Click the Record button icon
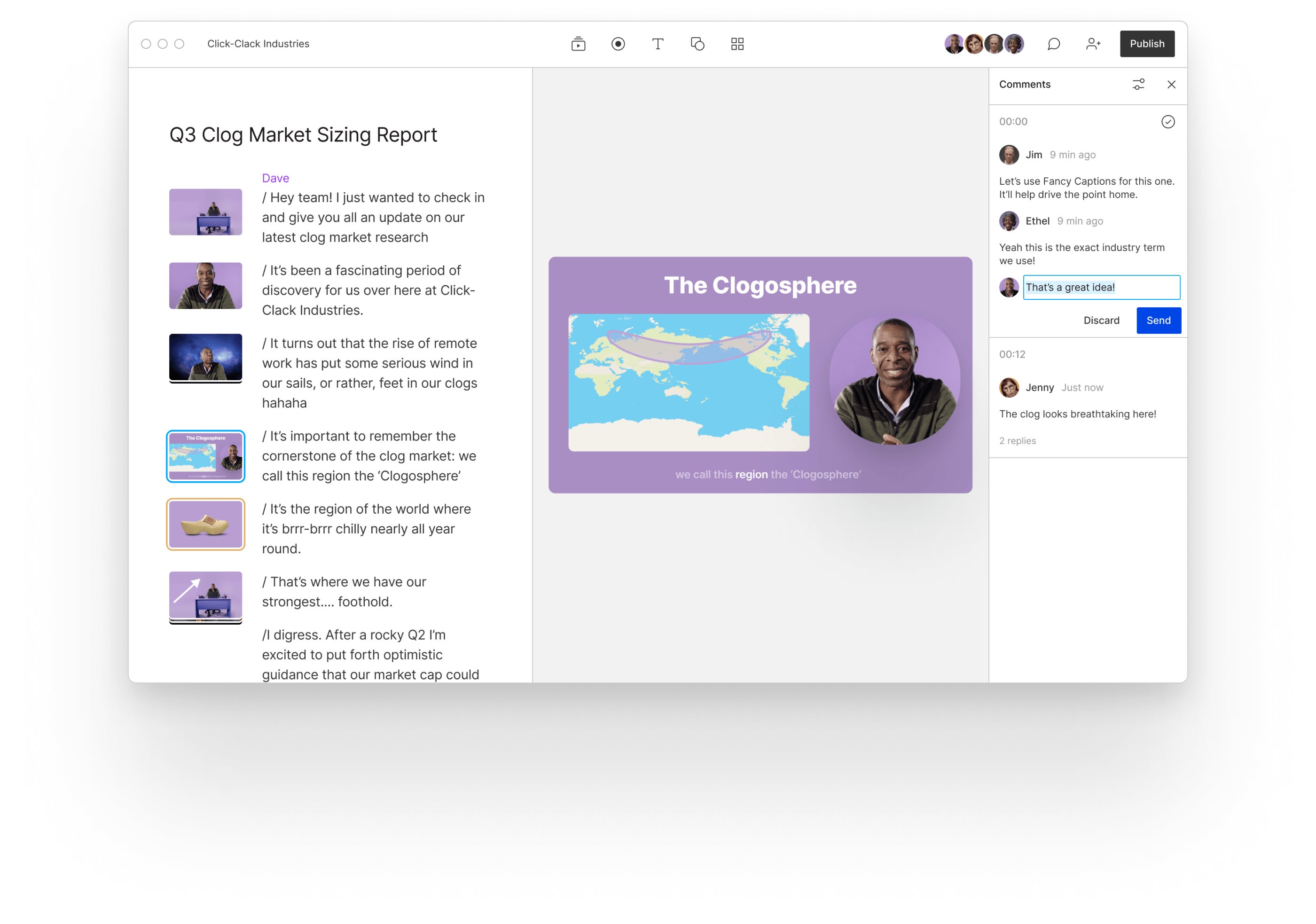 (x=618, y=44)
